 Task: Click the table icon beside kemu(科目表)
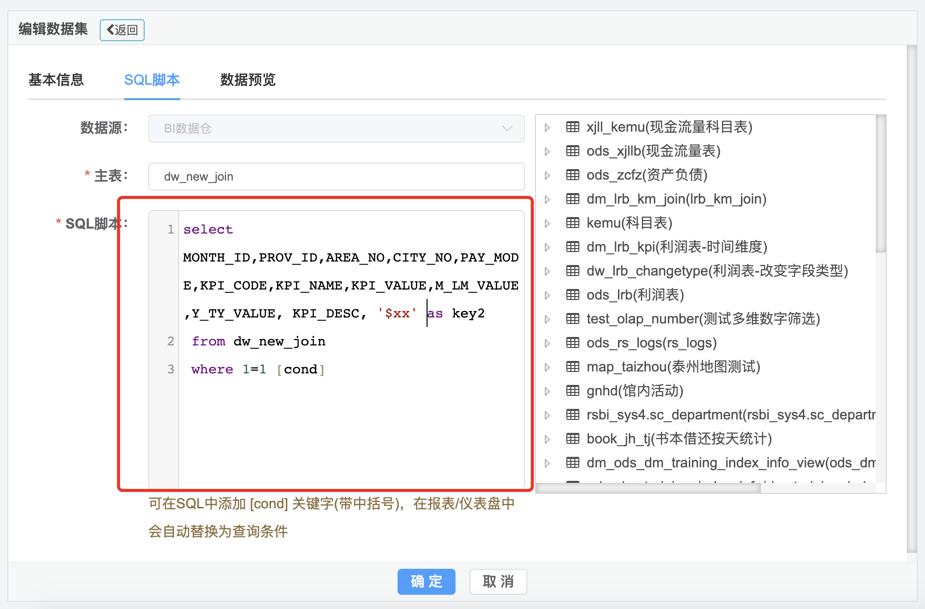[573, 223]
